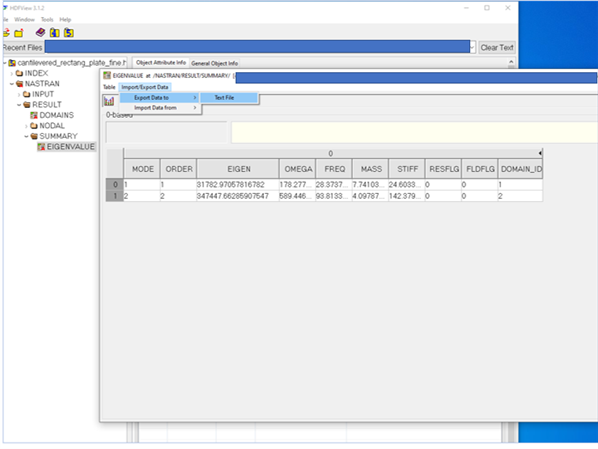Click the HDF4 library version icon
Screen dimensions: 598x449
pos(55,33)
